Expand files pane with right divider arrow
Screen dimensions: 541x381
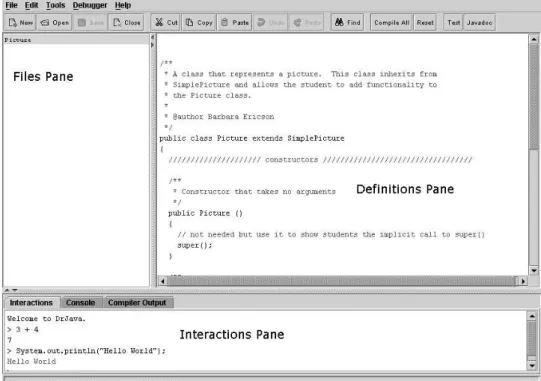153,45
